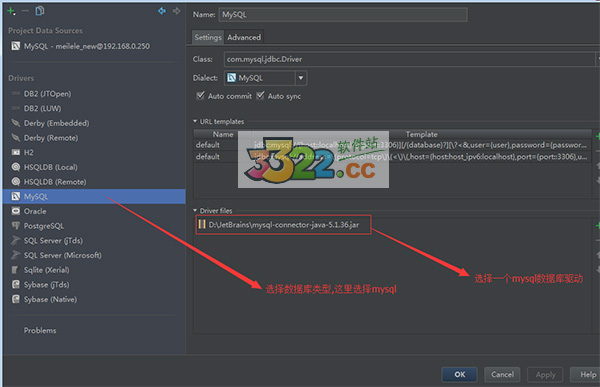Select the second default URL template row
Image resolution: width=600 pixels, height=387 pixels.
[x=392, y=157]
